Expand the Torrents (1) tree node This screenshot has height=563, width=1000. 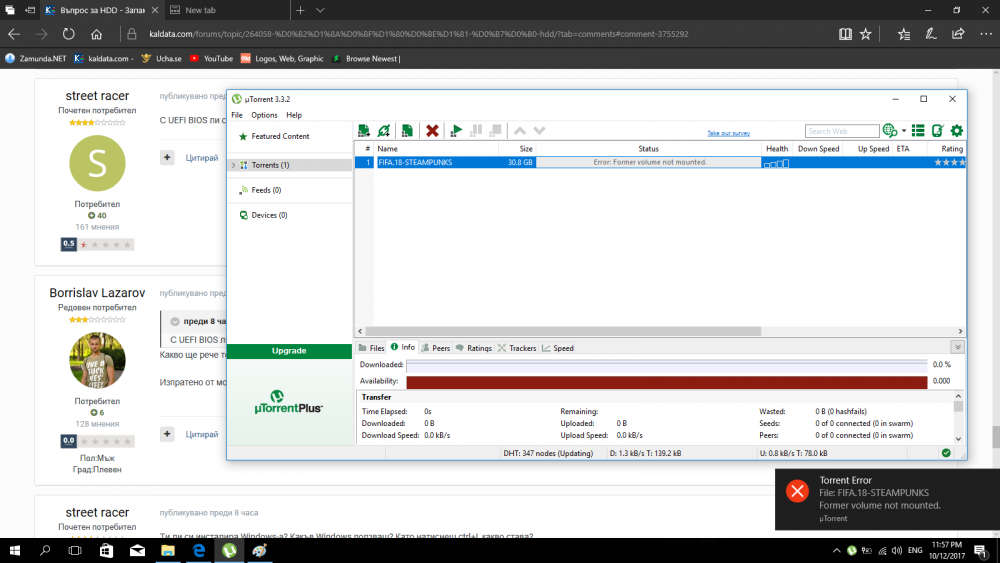point(233,165)
